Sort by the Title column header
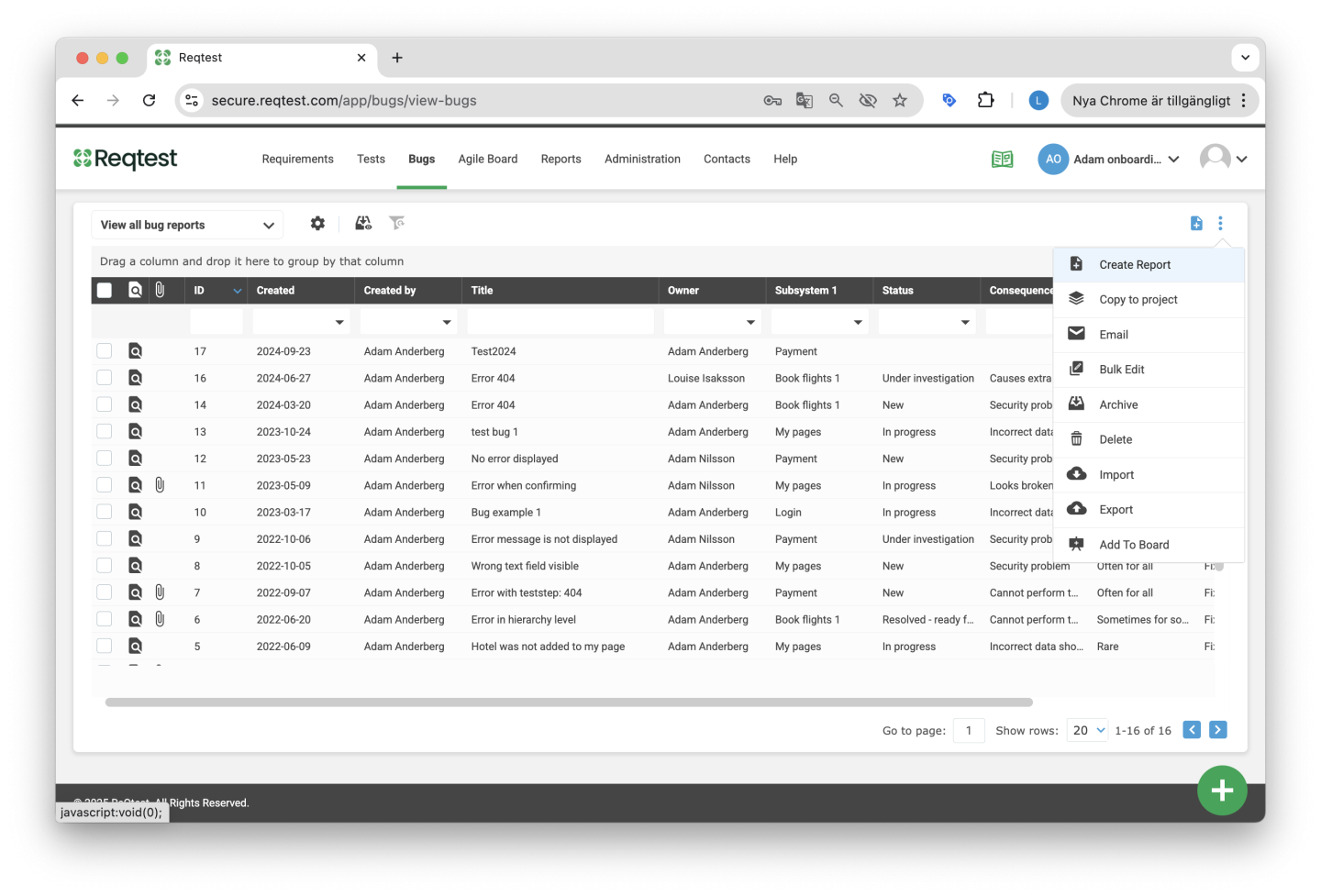 pyautogui.click(x=482, y=291)
